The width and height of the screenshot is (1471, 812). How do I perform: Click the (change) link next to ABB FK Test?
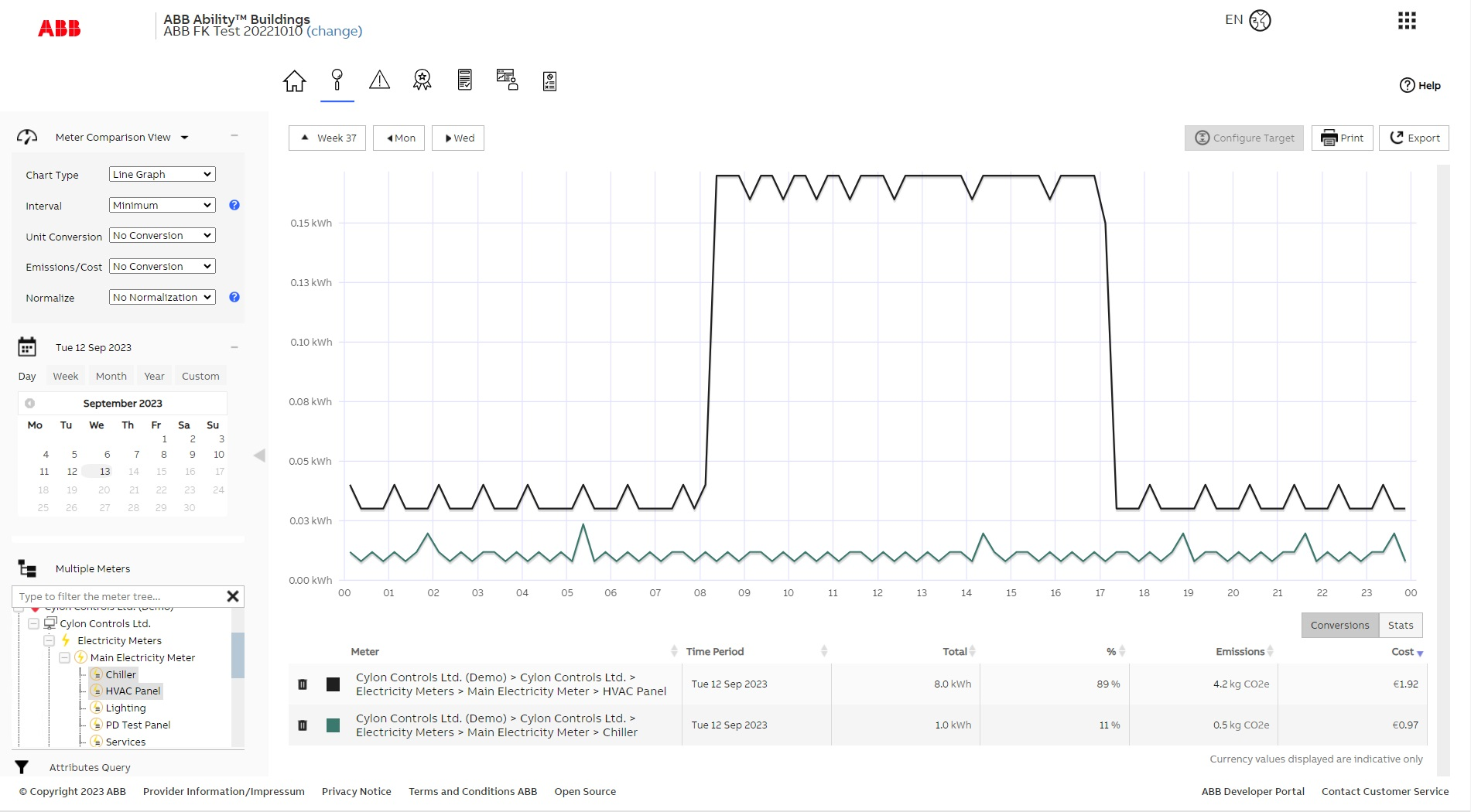click(335, 32)
